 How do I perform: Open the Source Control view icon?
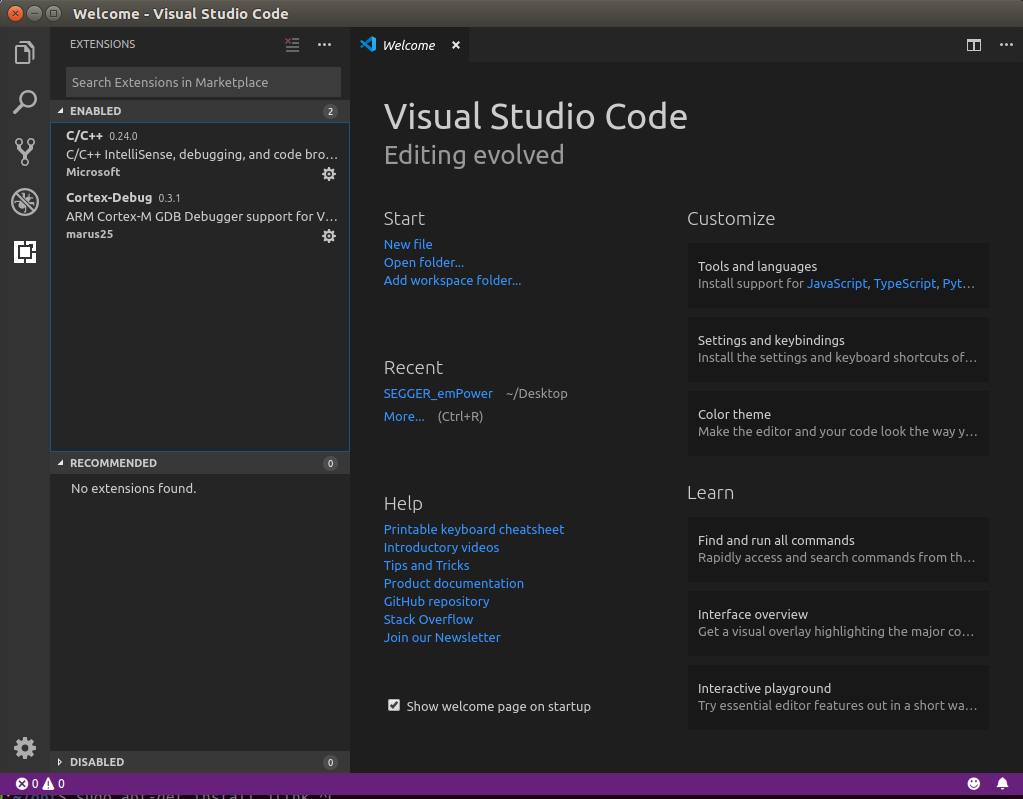pos(25,152)
